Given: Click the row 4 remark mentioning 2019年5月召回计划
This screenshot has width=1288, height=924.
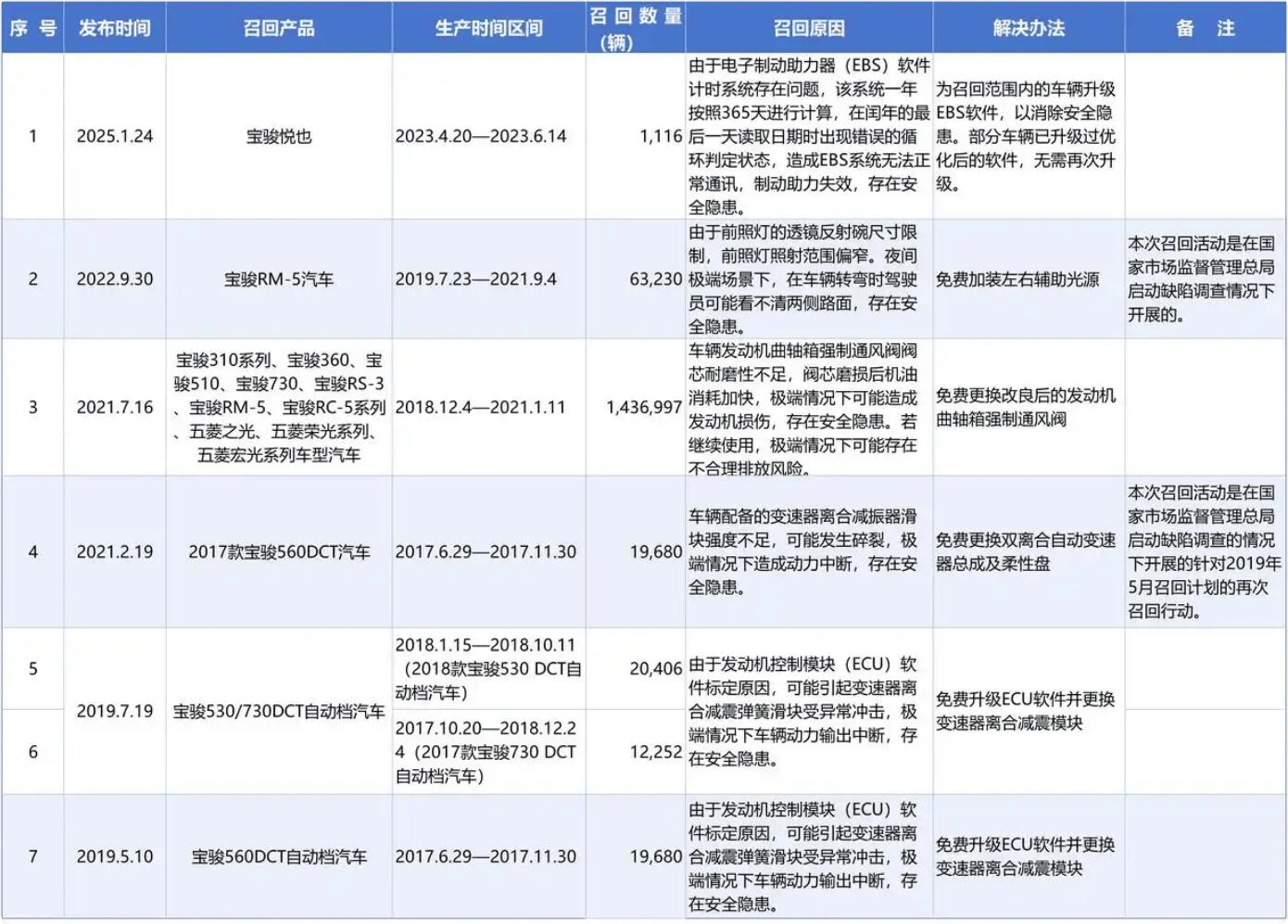Looking at the screenshot, I should 1206,551.
